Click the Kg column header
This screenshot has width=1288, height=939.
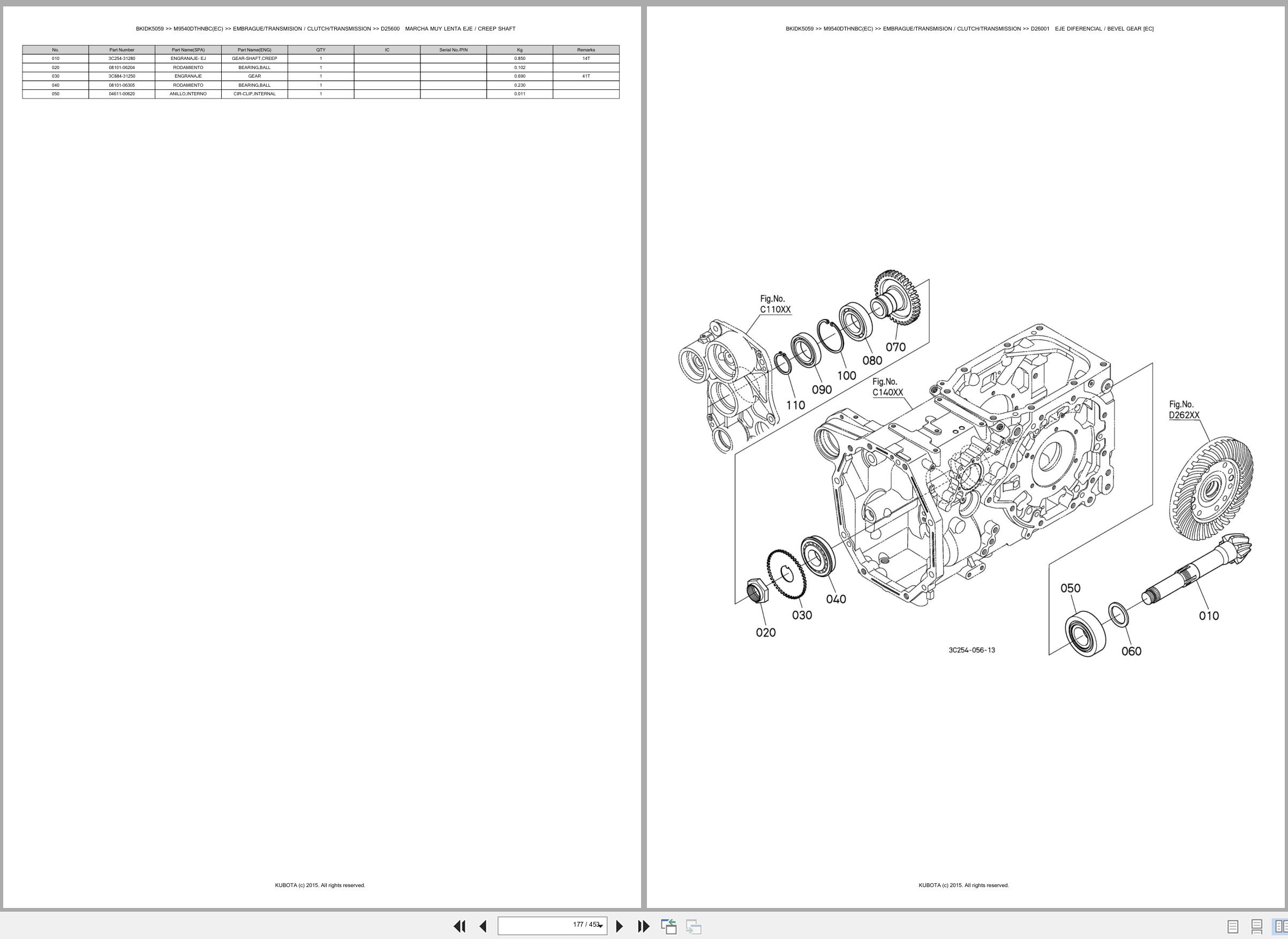point(519,50)
